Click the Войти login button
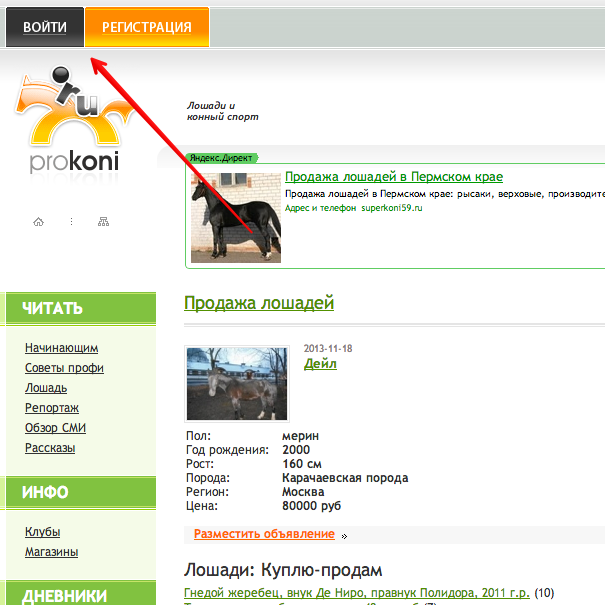Viewport: 605px width, 605px height. pos(45,27)
